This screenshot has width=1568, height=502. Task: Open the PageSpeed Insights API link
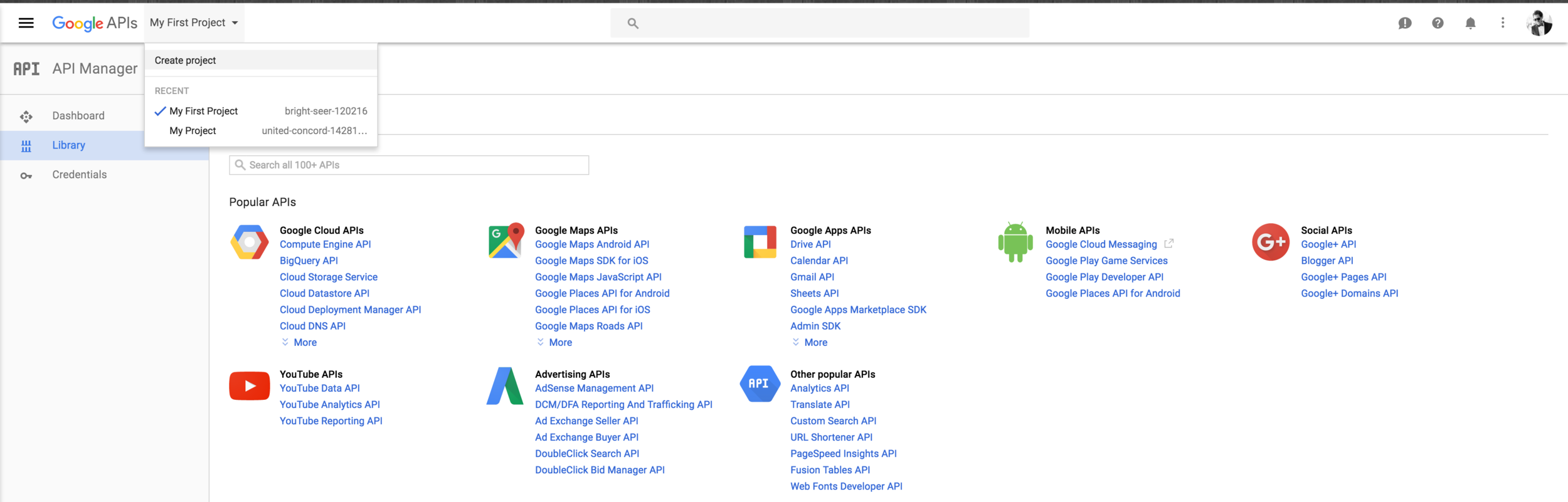pos(844,454)
